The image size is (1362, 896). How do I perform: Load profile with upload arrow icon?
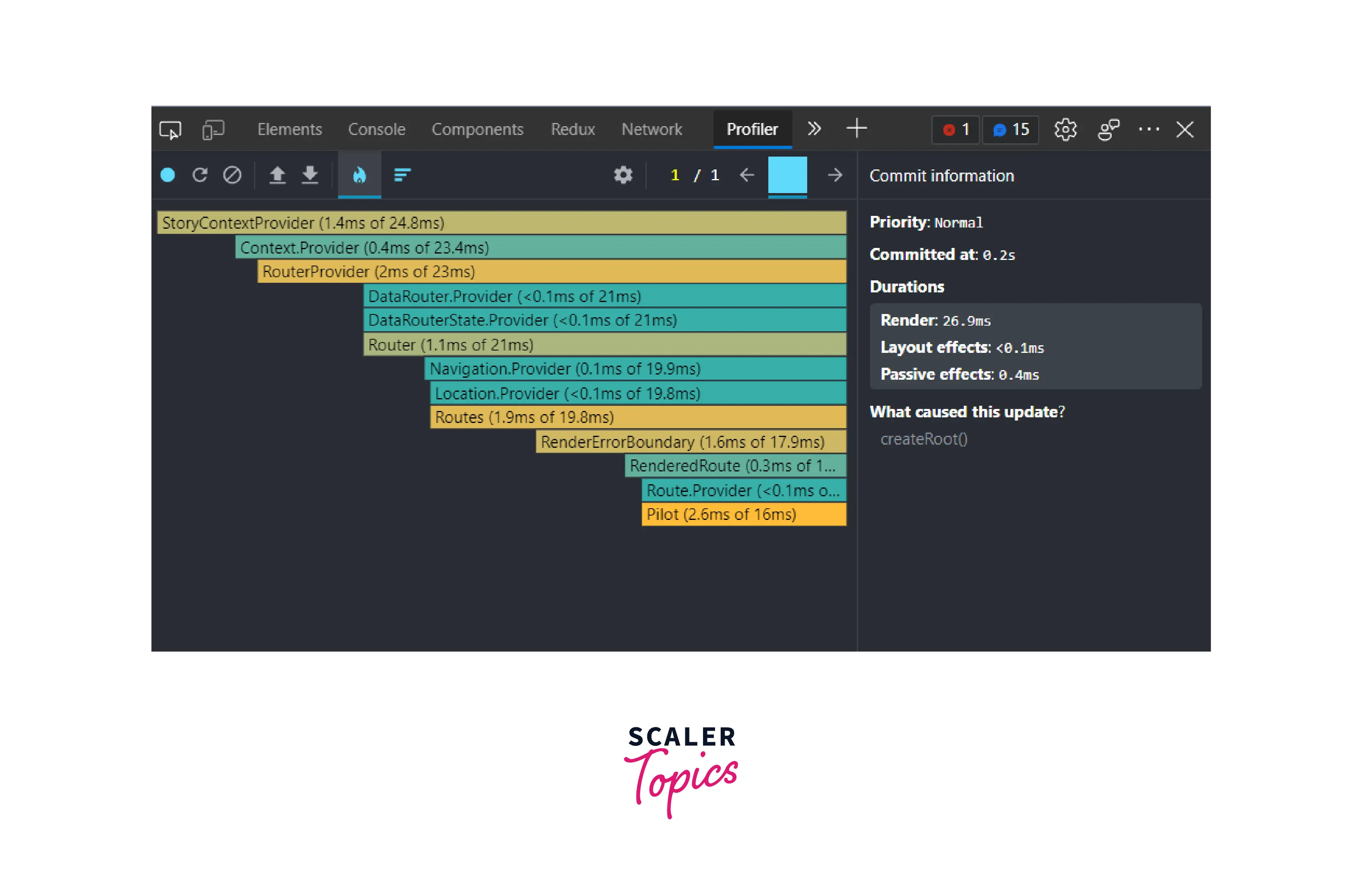[278, 175]
